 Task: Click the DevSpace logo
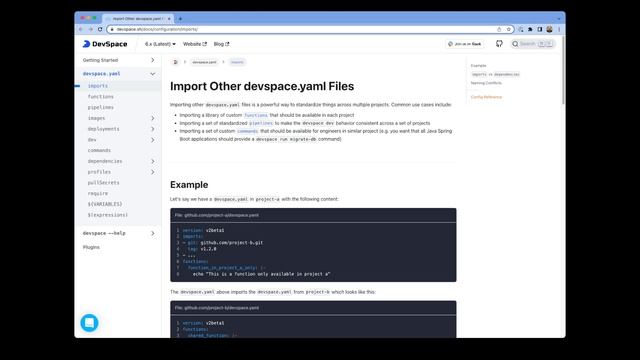pyautogui.click(x=105, y=44)
